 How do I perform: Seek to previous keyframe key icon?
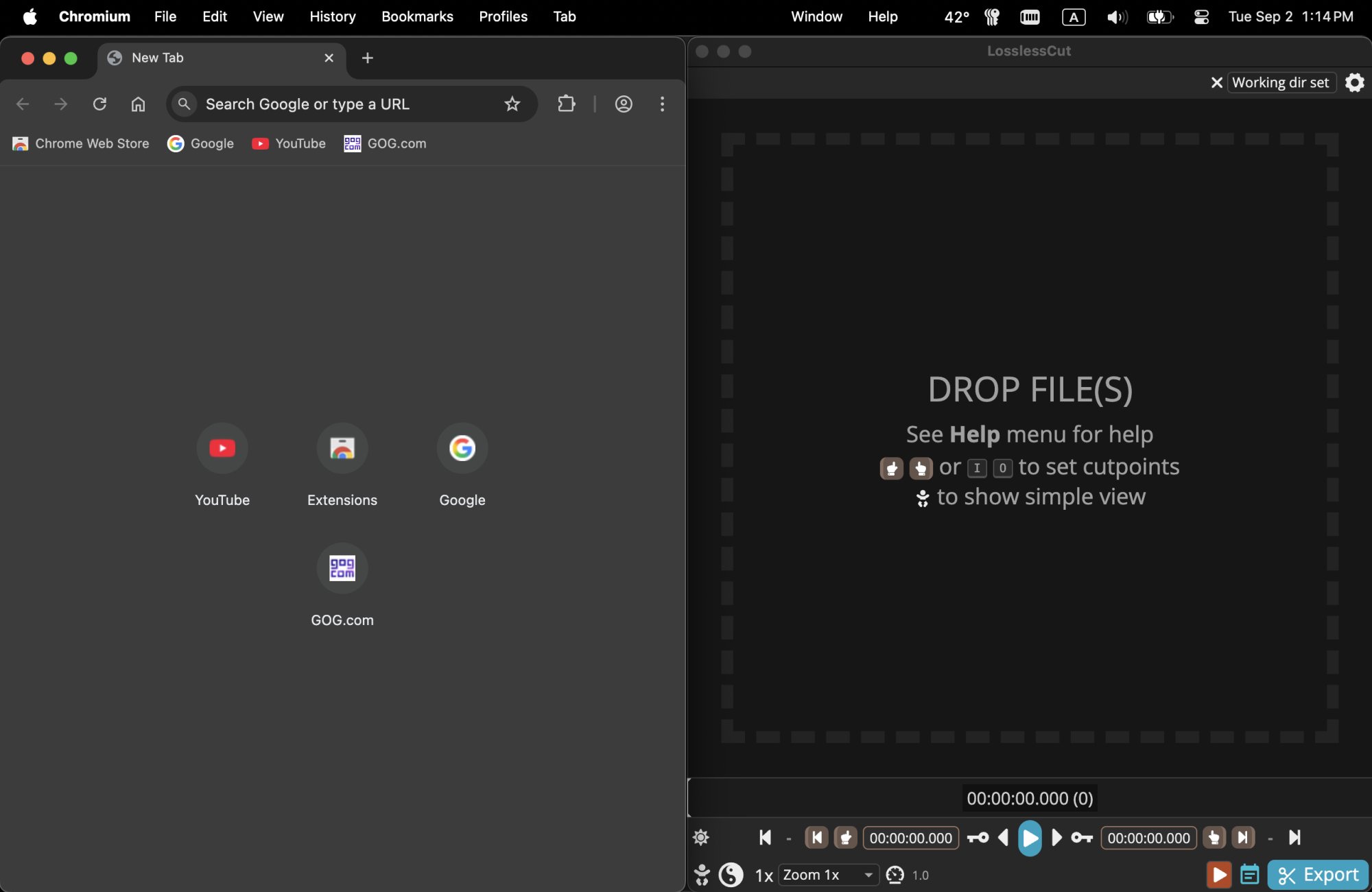pos(978,838)
